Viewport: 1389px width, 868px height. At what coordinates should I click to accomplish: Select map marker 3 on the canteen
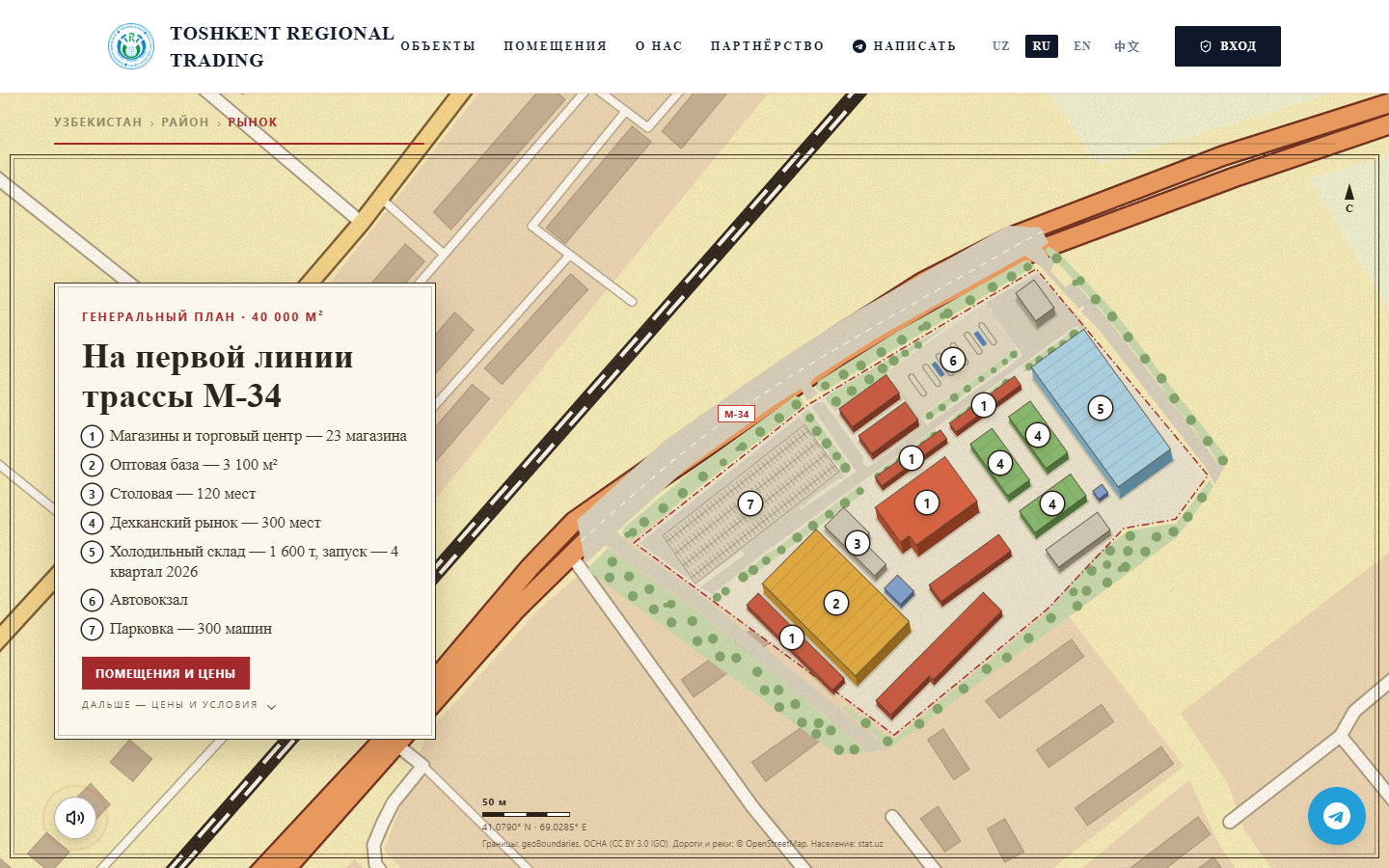point(858,544)
